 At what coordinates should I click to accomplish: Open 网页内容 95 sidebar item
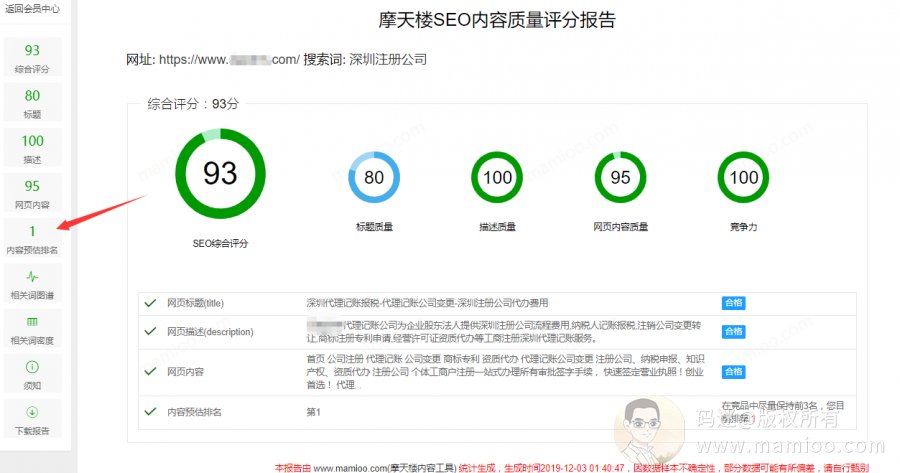pos(32,192)
